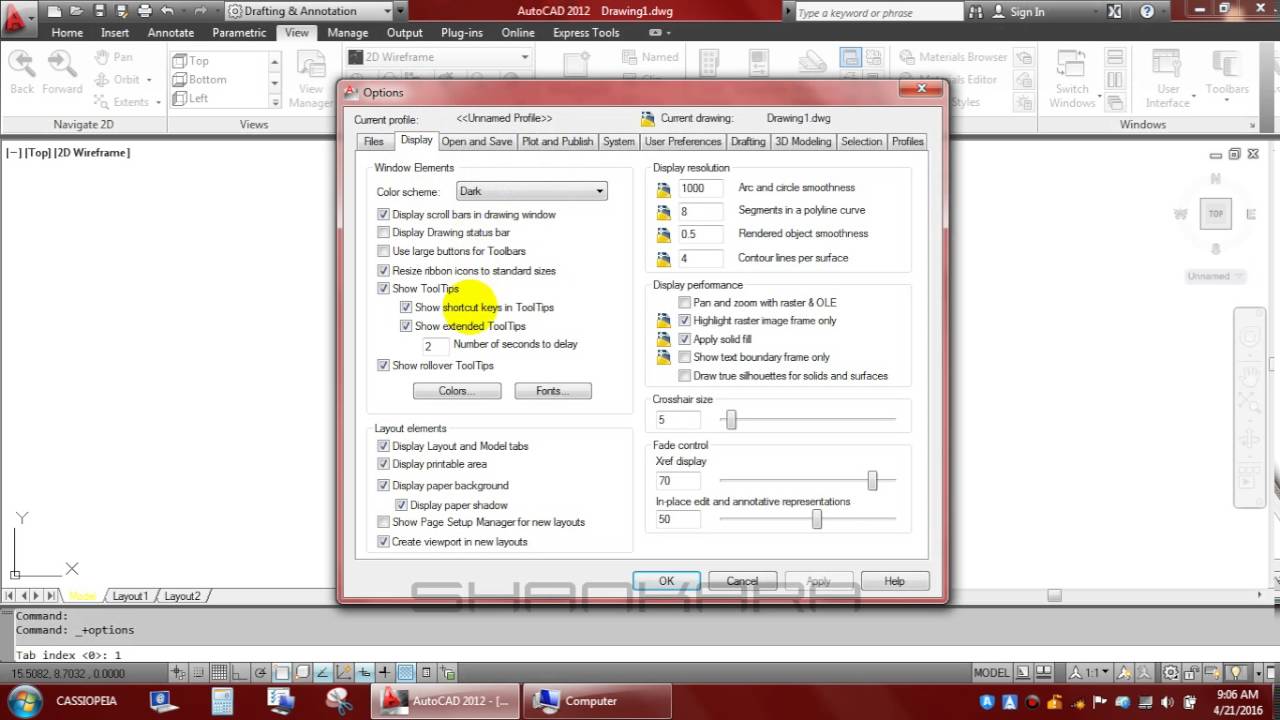Open the Calculator from taskbar
This screenshot has height=720, width=1280.
click(x=222, y=701)
